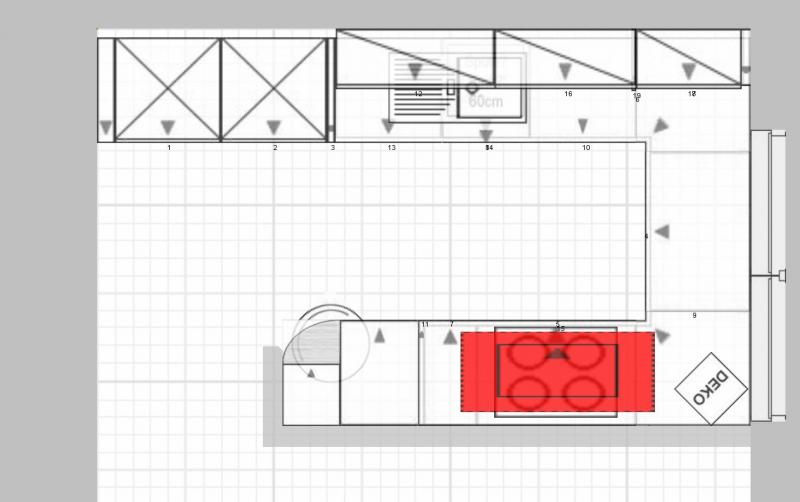Click the left-pointing arrow beside label 4
The image size is (800, 502).
point(661,232)
